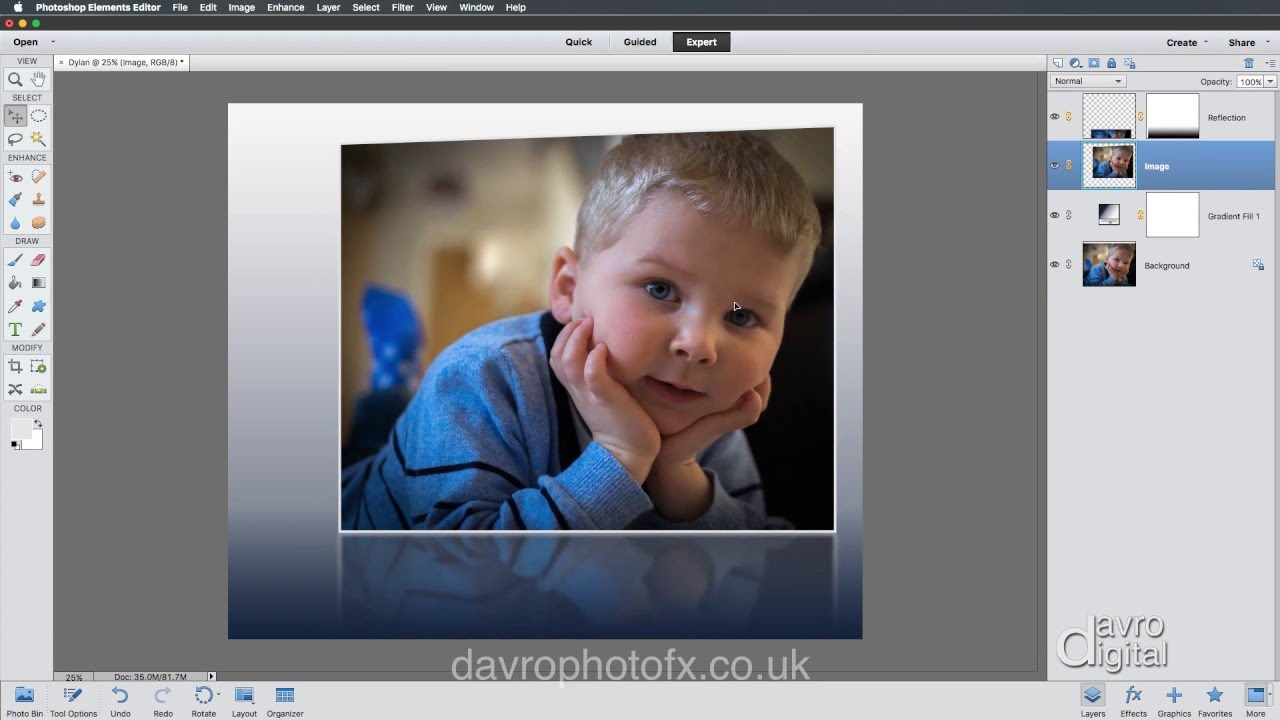This screenshot has width=1280, height=720.
Task: Open the Opacity slider dropdown arrow
Action: [x=1271, y=82]
